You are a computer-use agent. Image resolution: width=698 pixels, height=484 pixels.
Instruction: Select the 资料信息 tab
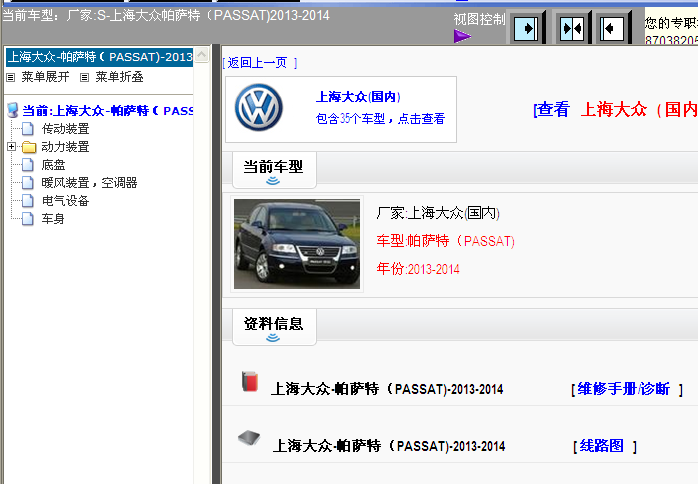[x=274, y=327]
